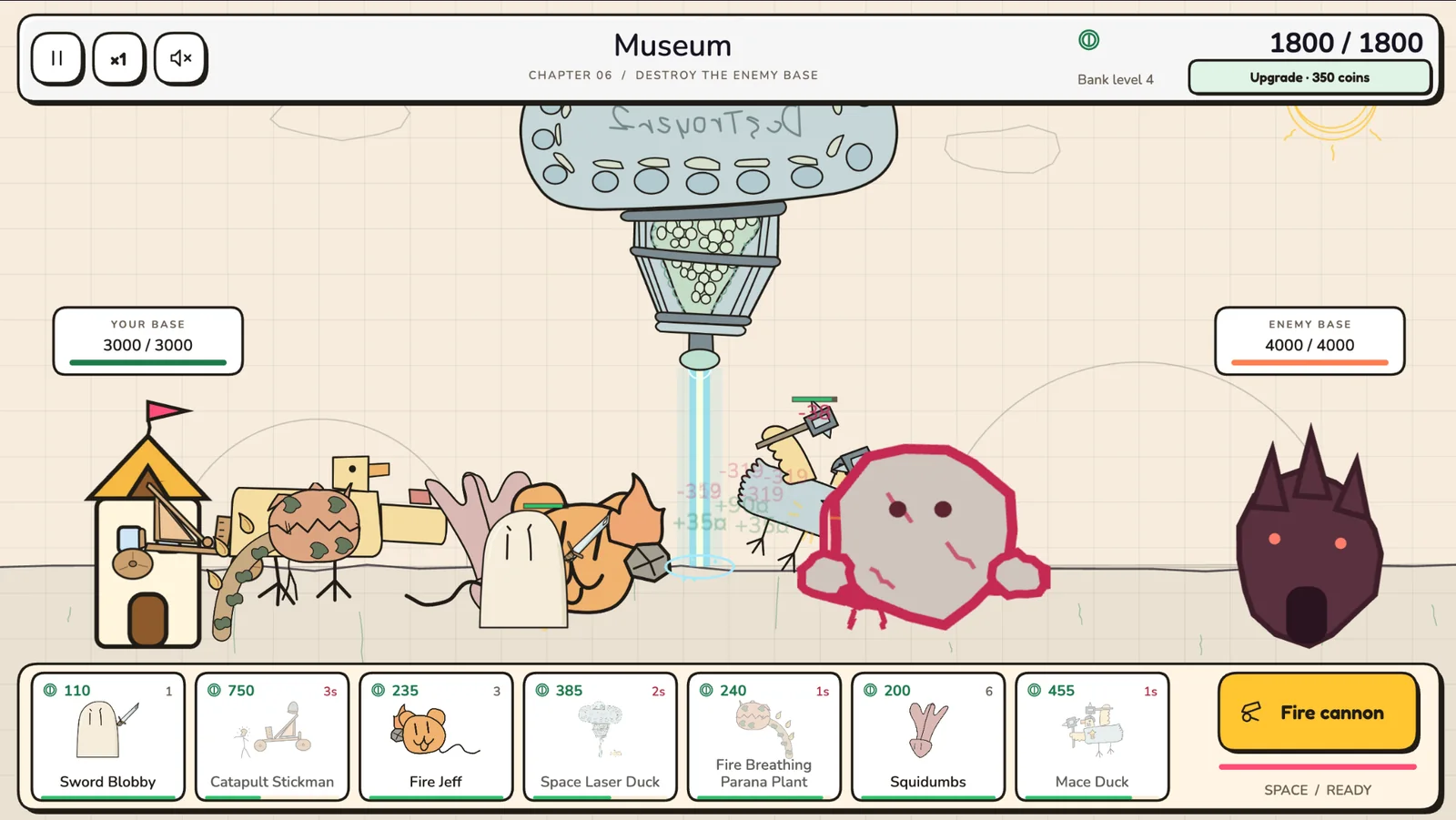Screen dimensions: 1456x820
Task: Toggle the muted sound speaker icon
Action: [x=180, y=59]
